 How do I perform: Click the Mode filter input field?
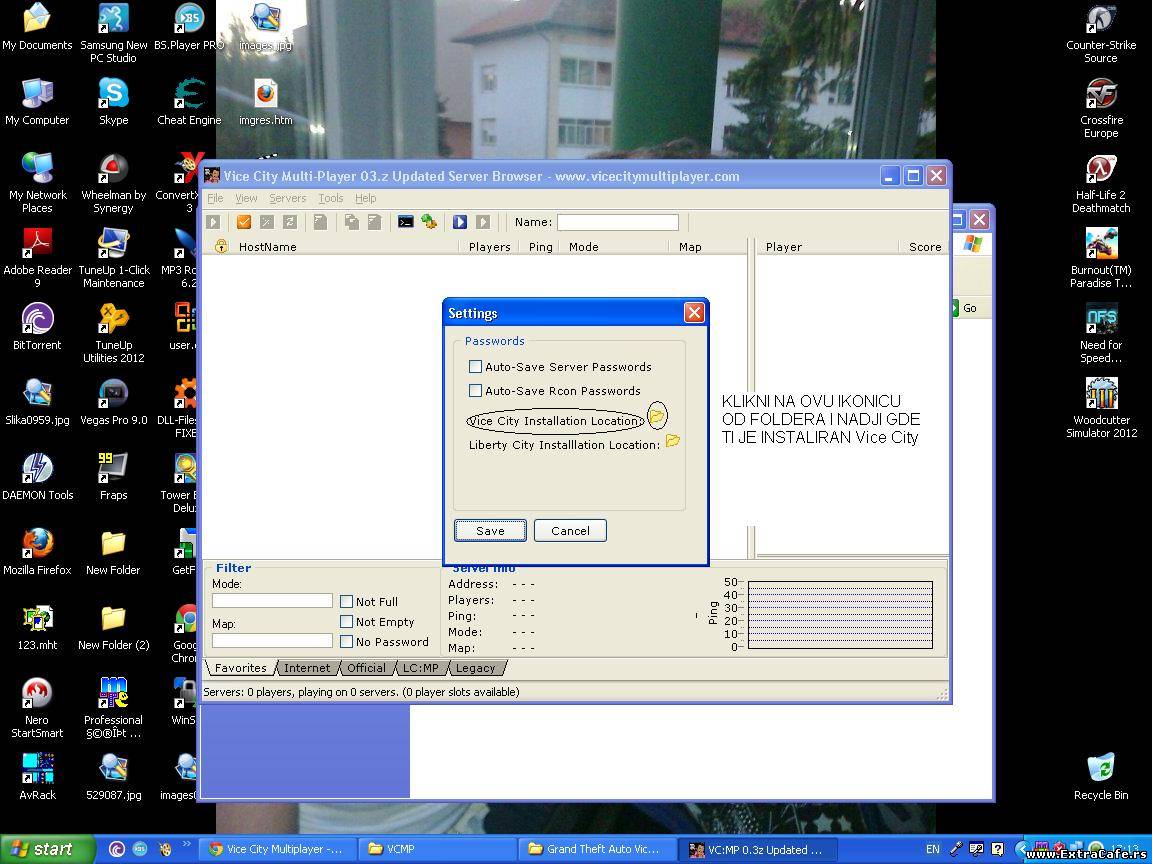(x=272, y=601)
